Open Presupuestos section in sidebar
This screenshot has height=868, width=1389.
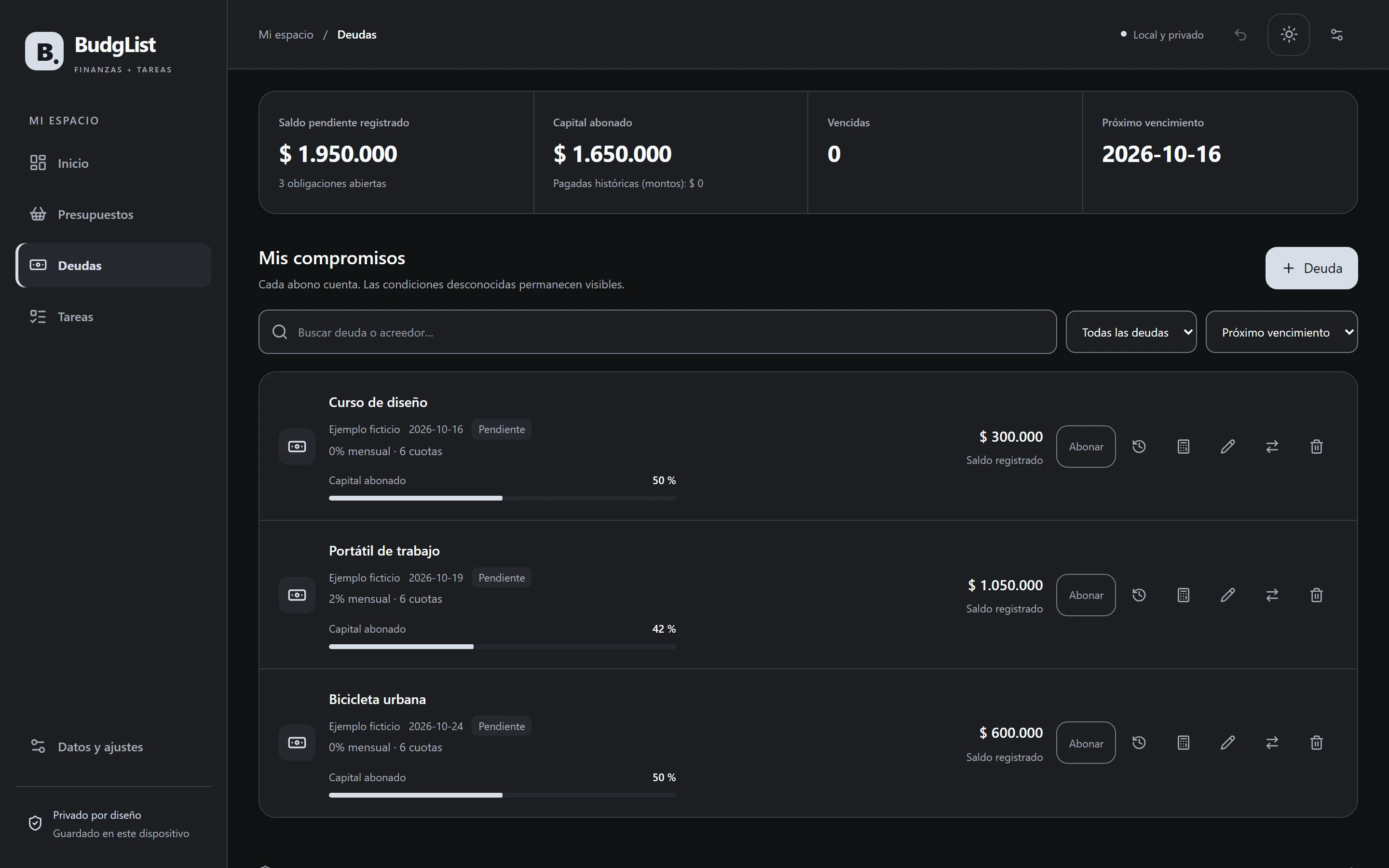click(x=113, y=214)
